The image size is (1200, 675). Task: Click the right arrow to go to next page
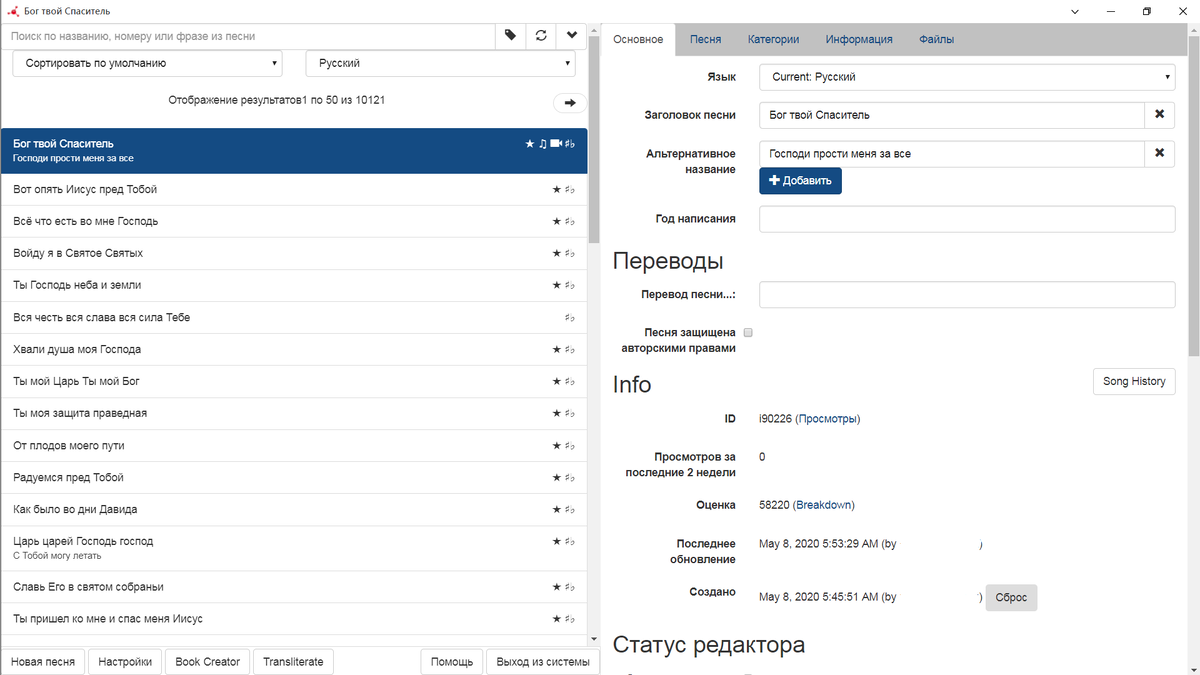pyautogui.click(x=568, y=102)
